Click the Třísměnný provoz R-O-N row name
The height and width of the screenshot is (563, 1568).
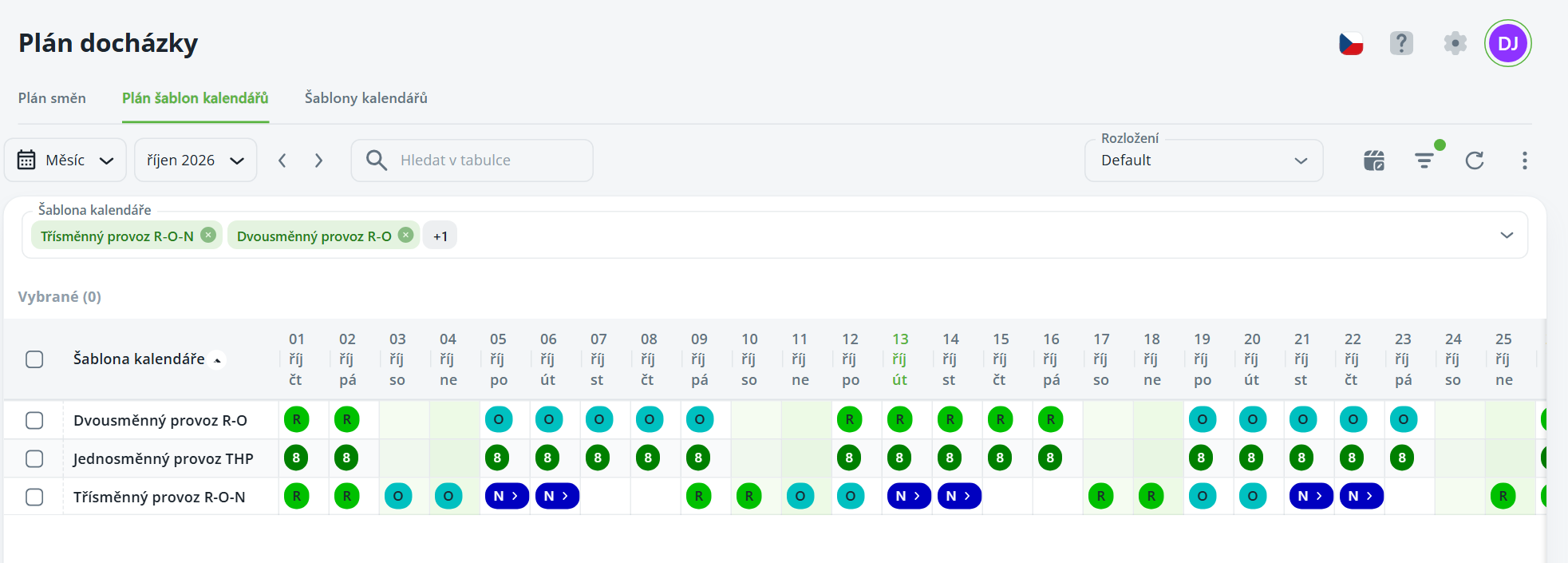(x=160, y=497)
